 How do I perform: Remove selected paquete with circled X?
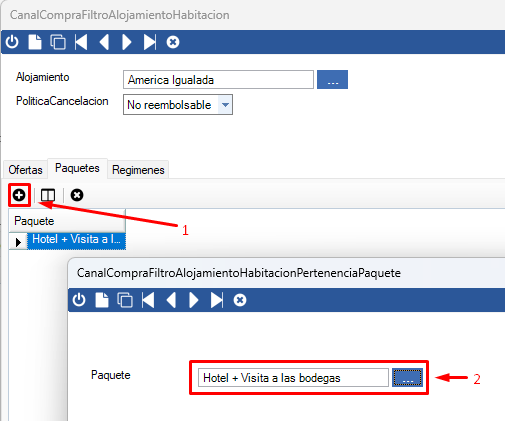point(77,195)
